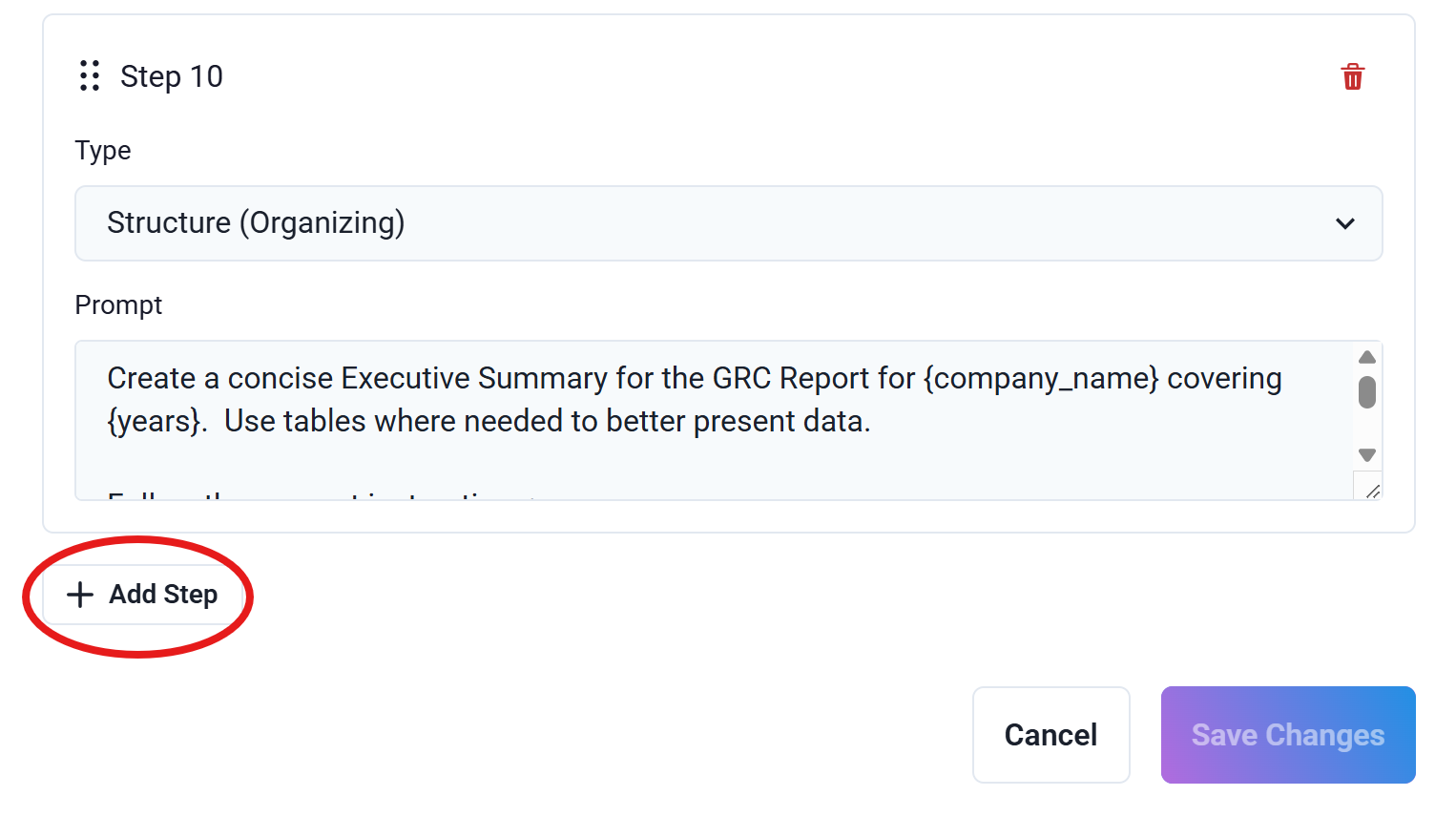
Task: Open the Structure (Organizing) type selector
Action: [x=729, y=223]
